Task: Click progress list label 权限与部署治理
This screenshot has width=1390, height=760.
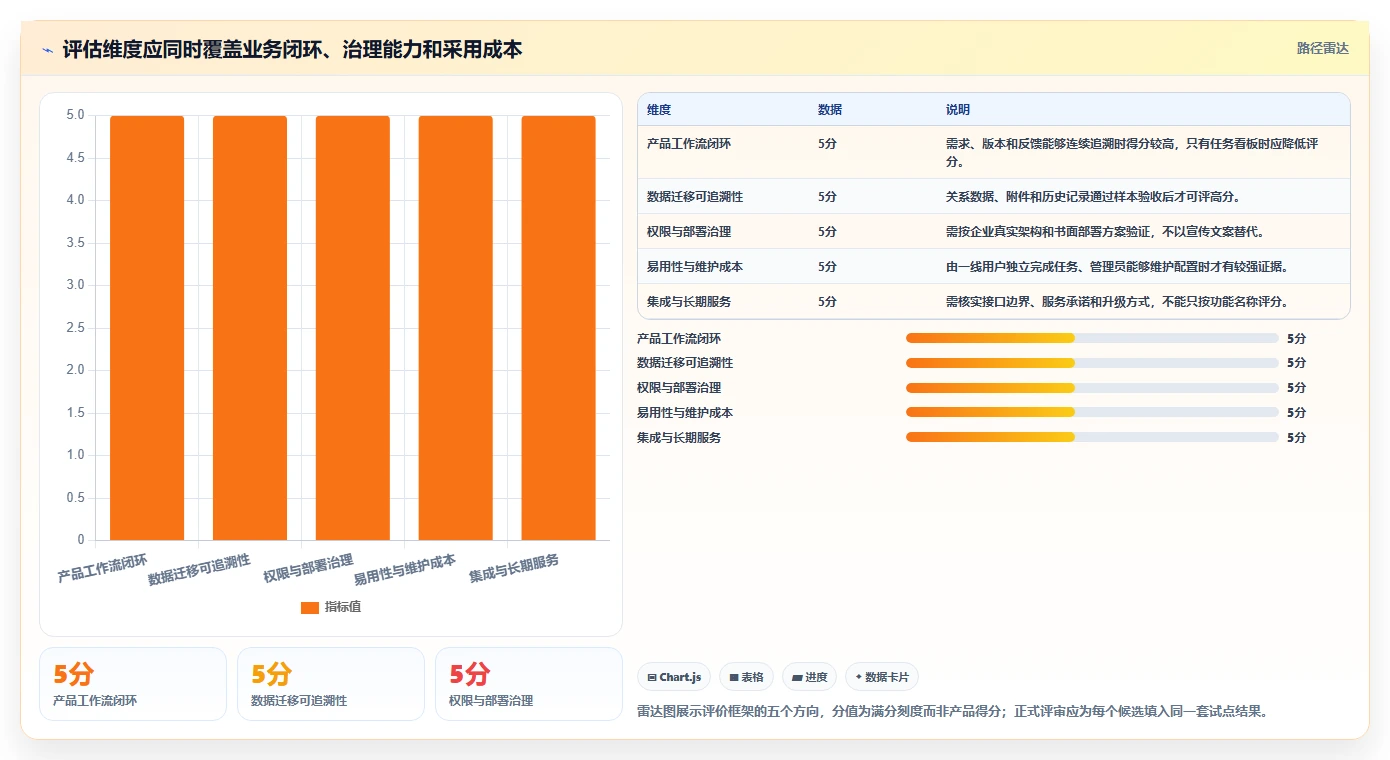Action: tap(679, 388)
